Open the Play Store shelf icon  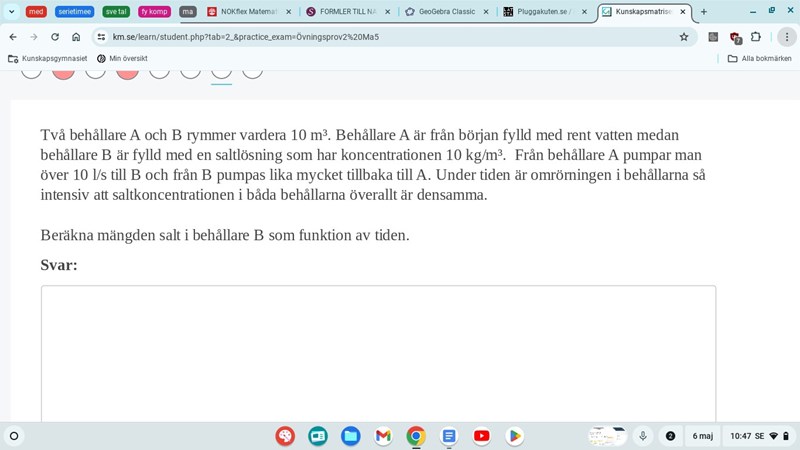click(514, 436)
